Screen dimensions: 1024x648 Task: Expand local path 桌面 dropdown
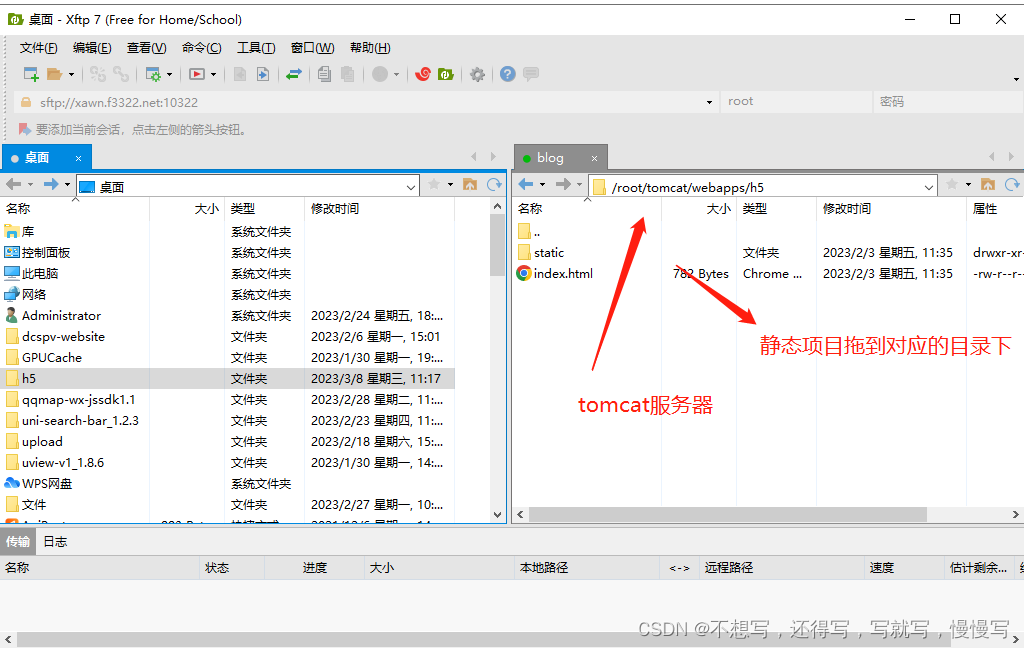[410, 187]
